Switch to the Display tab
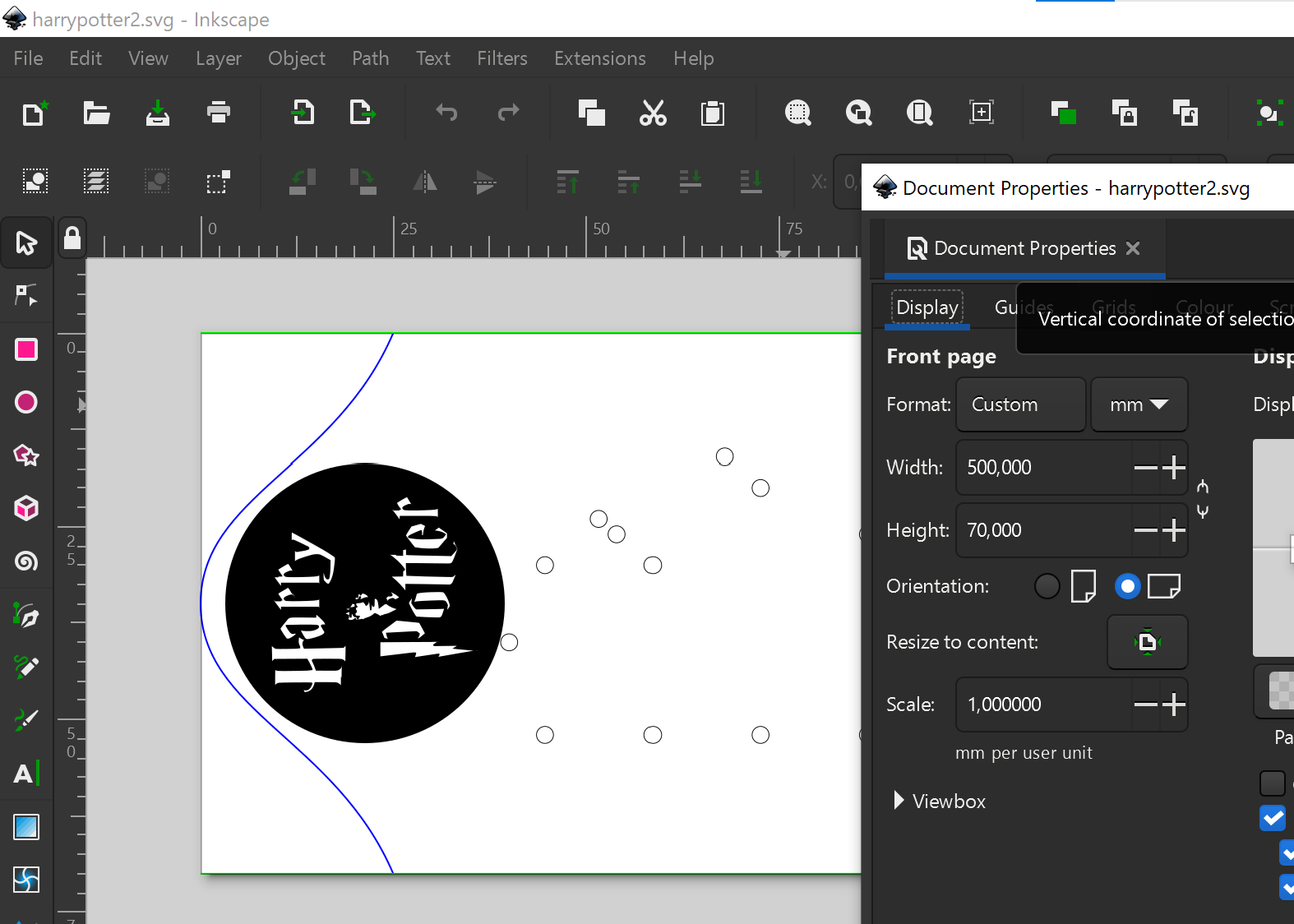This screenshot has height=924, width=1294. [x=927, y=307]
